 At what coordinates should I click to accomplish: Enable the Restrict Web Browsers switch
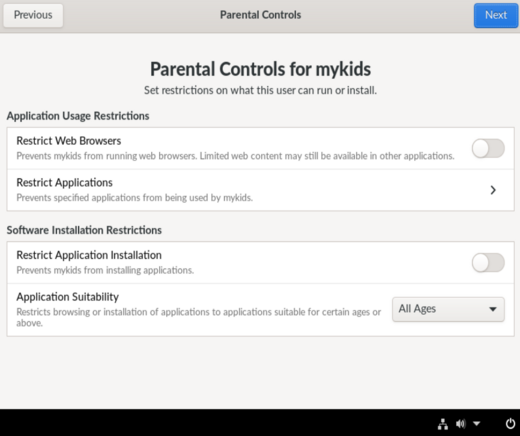[x=488, y=148]
